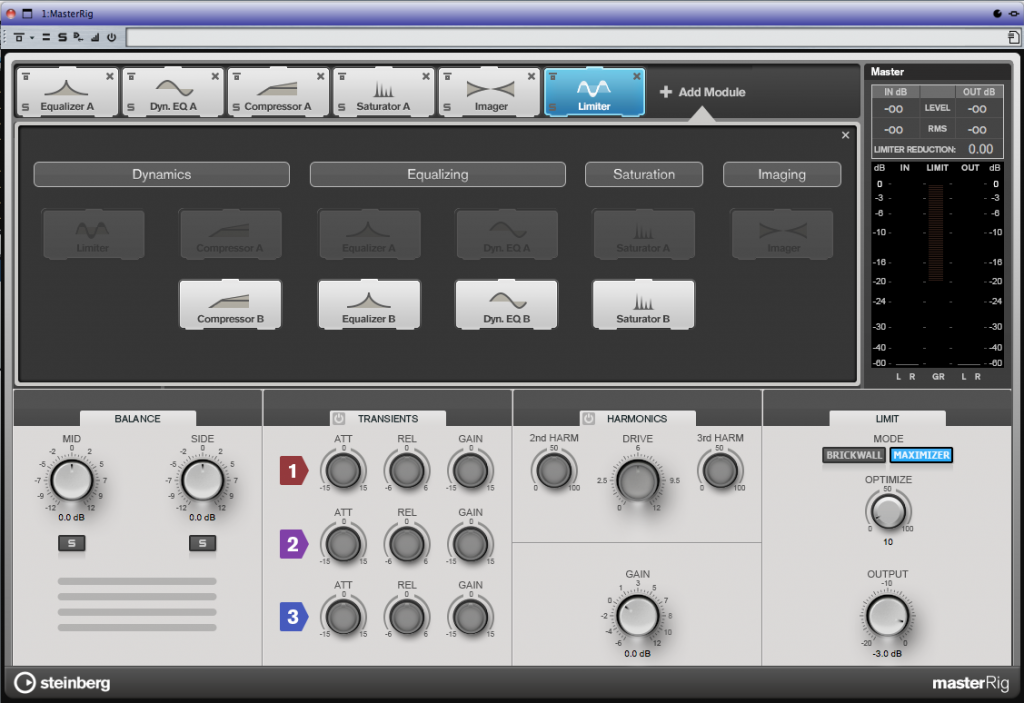
Task: Click the side-chain routing icon in toolbar
Action: pos(78,37)
